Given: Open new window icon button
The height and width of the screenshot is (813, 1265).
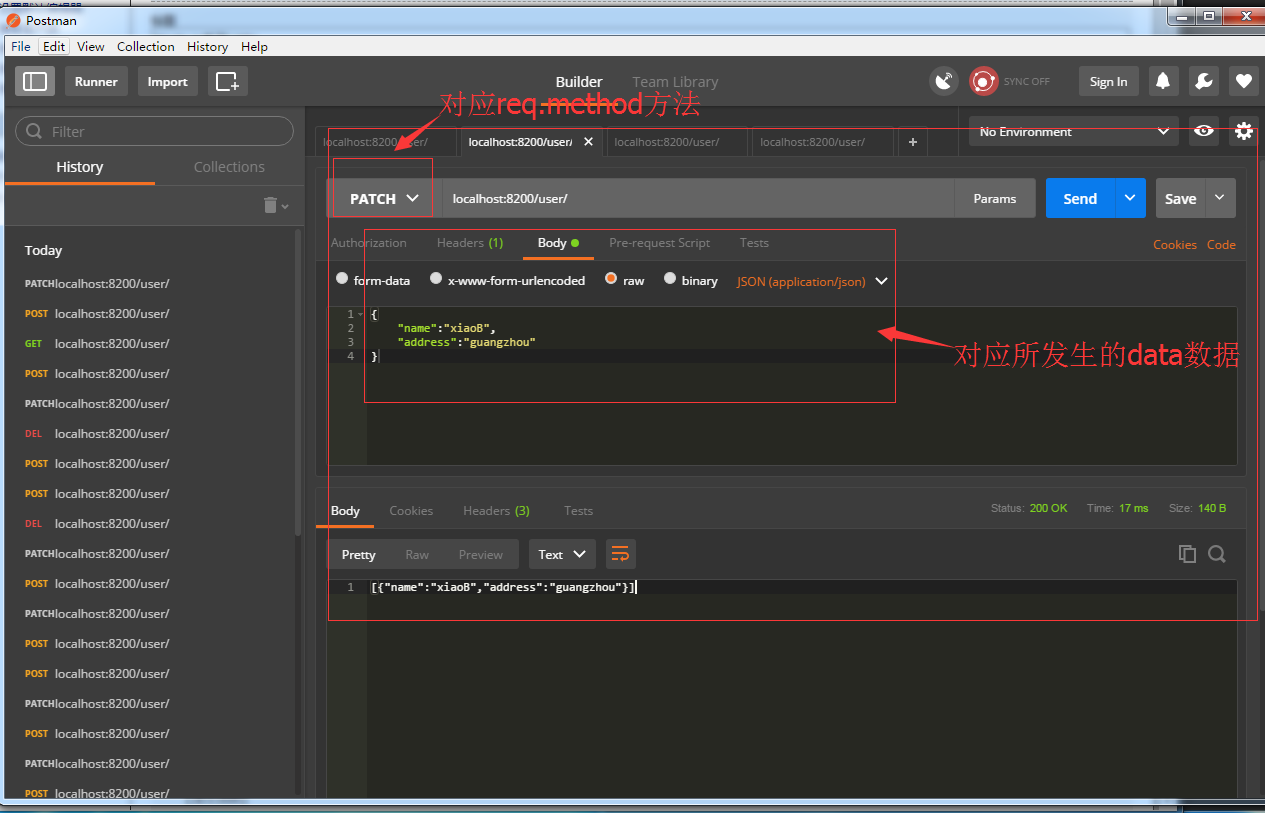Looking at the screenshot, I should click(228, 82).
